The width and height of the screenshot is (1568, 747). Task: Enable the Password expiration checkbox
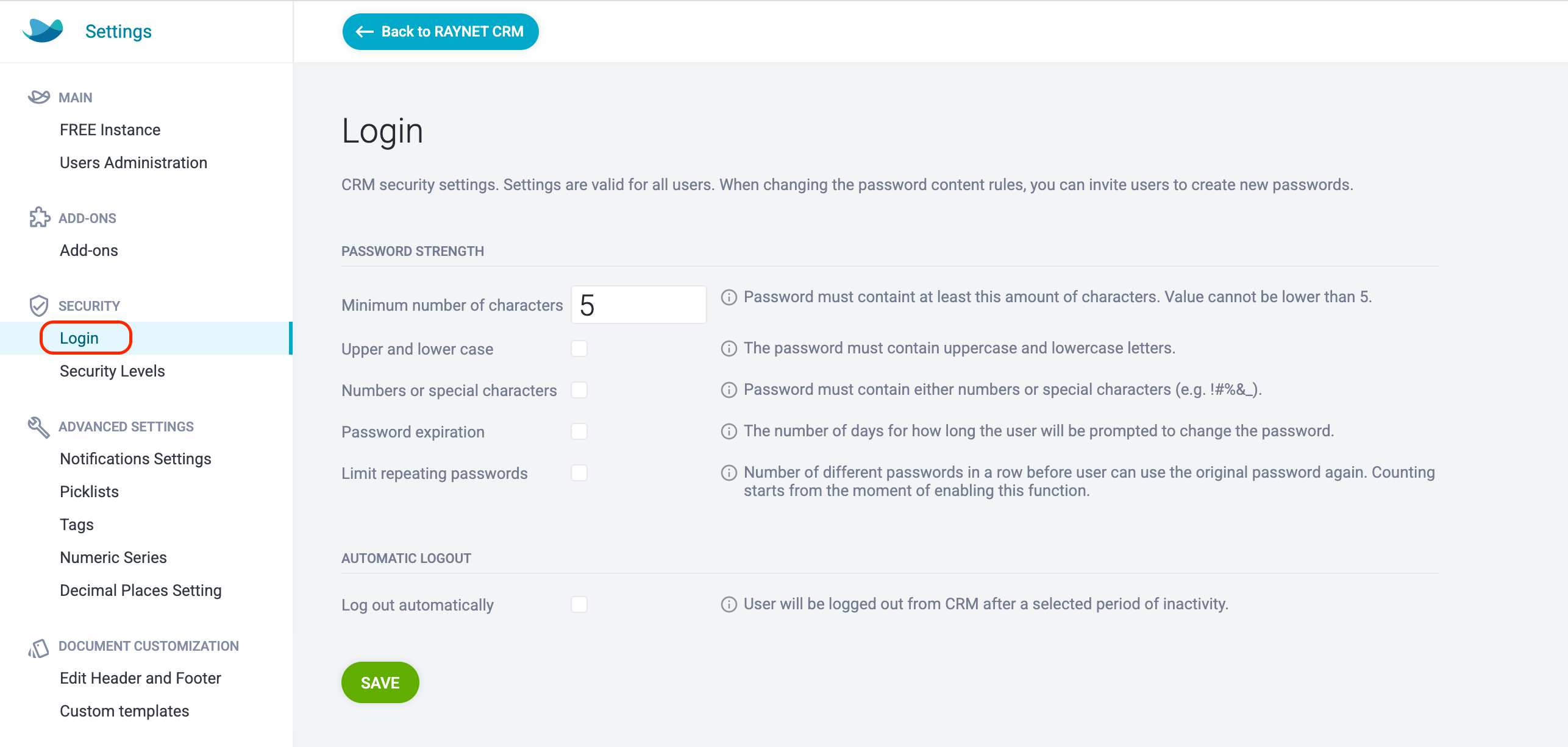pos(579,431)
